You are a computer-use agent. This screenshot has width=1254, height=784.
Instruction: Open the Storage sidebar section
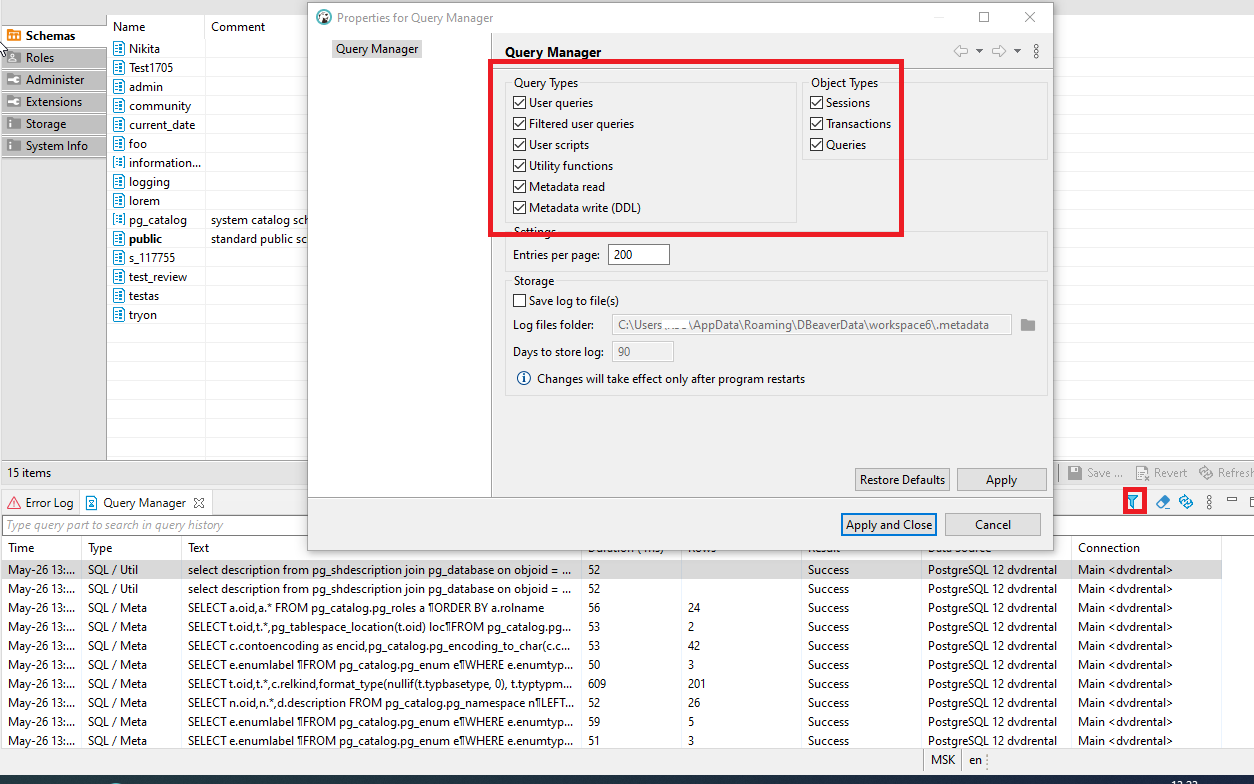53,123
